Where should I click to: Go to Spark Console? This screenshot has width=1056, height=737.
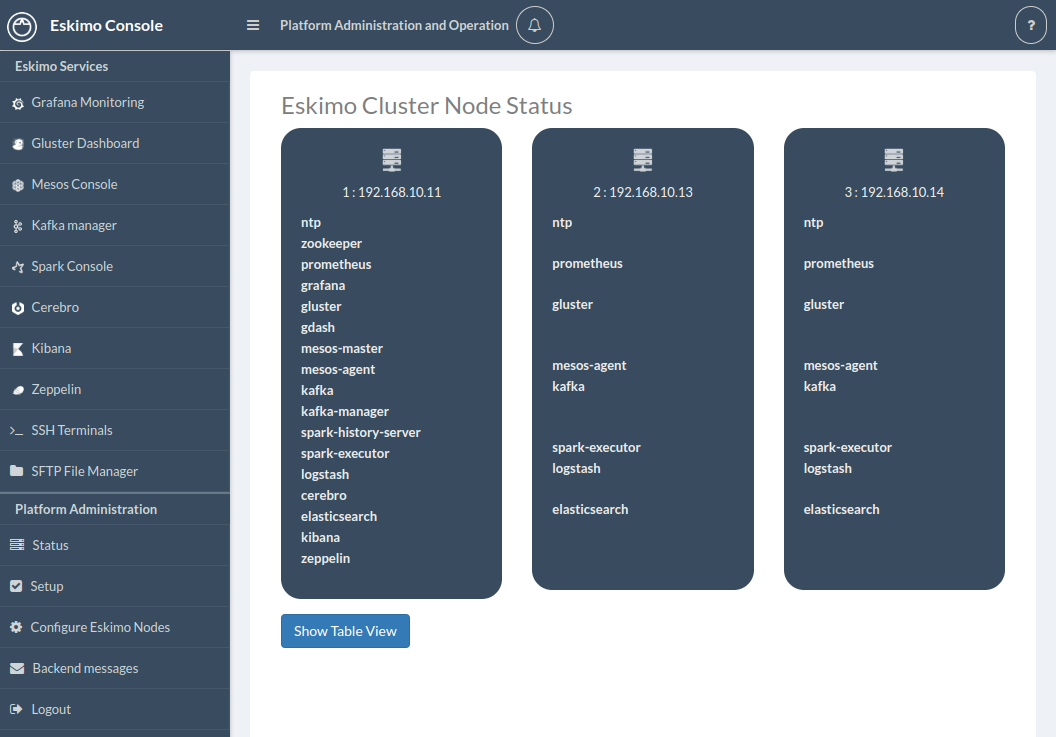pos(72,266)
